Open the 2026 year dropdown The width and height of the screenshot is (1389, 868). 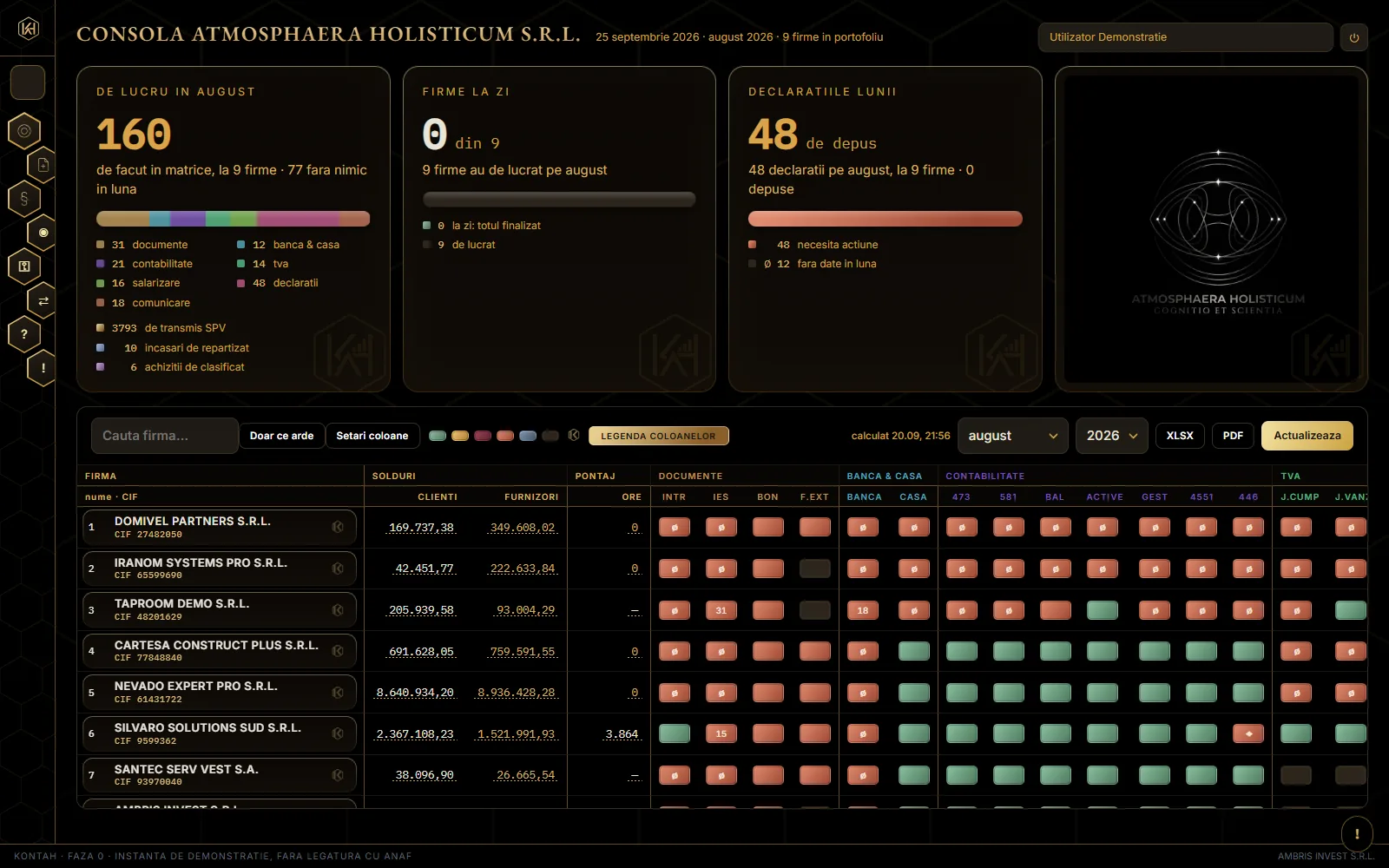click(1112, 436)
